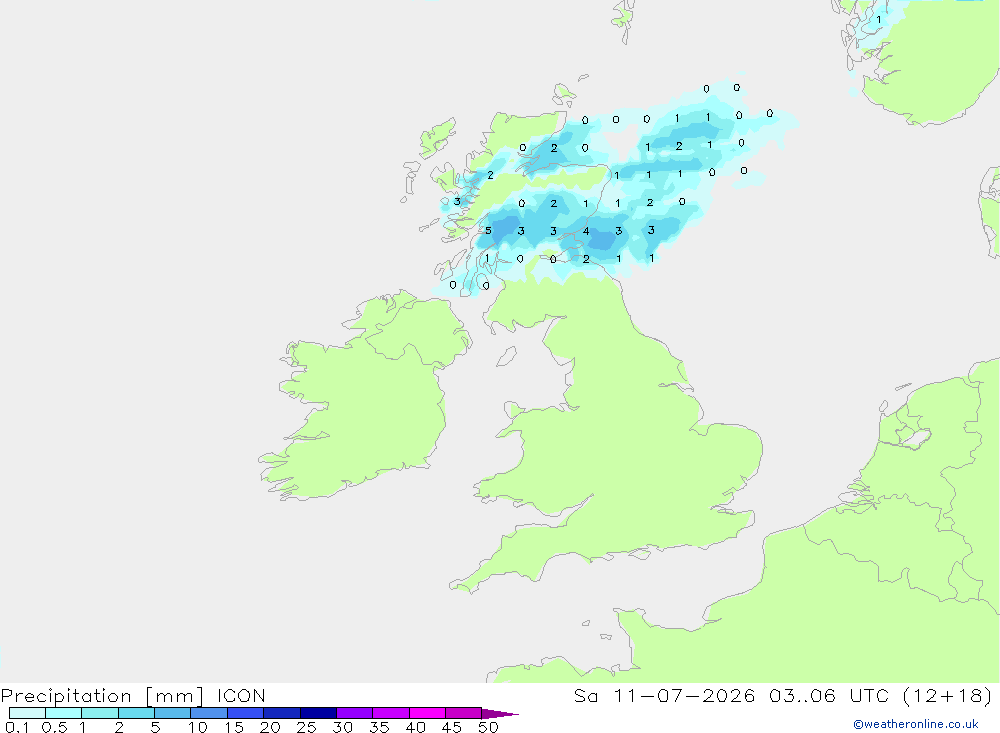Choose the 25–30 mm legend color swatch
This screenshot has height=733, width=1000.
(318, 713)
